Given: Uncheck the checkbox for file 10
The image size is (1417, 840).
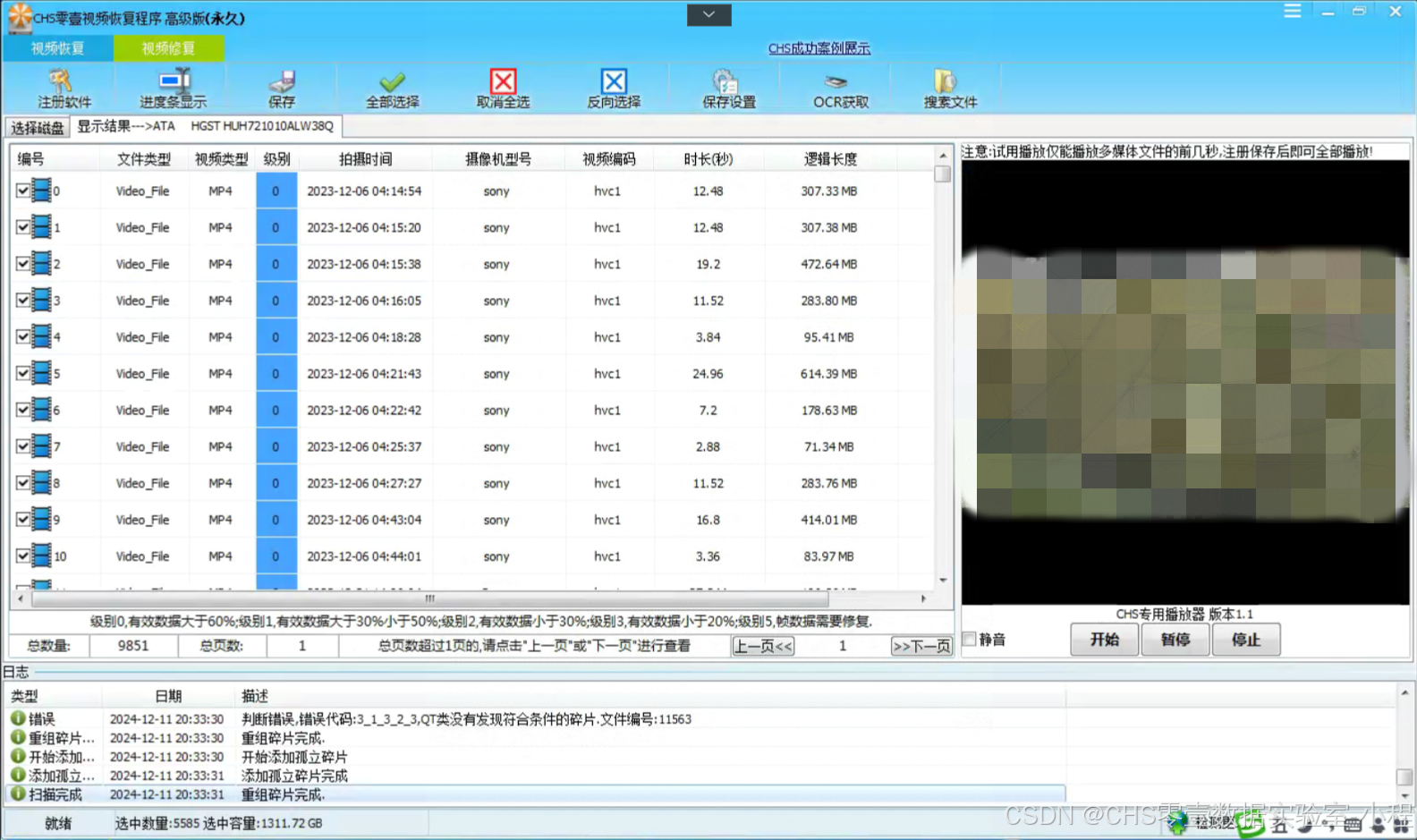Looking at the screenshot, I should tap(22, 556).
